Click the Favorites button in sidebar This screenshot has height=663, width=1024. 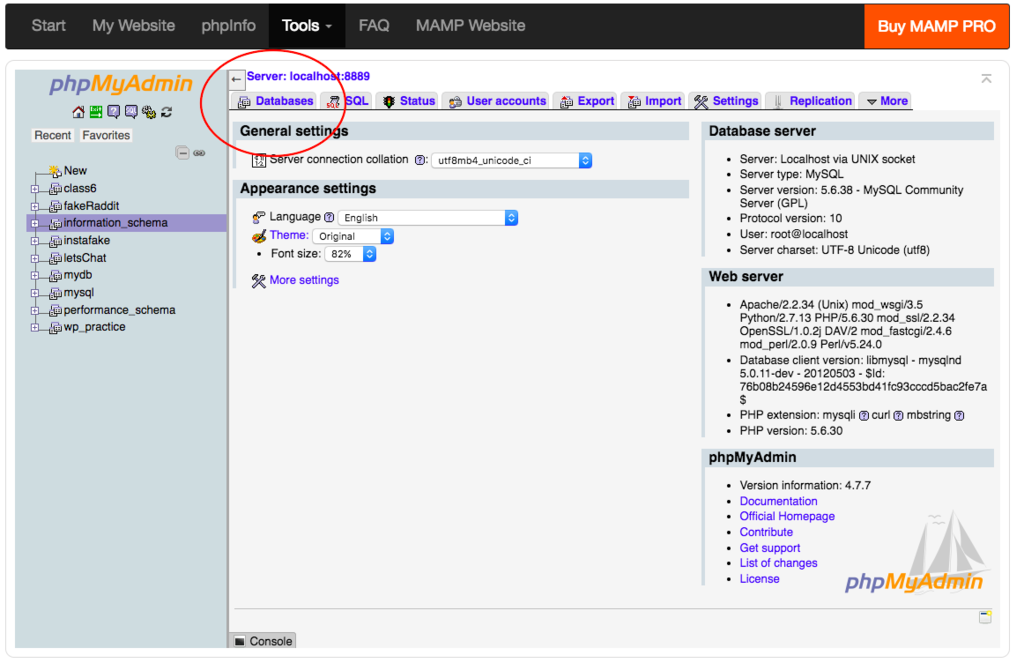click(x=106, y=136)
